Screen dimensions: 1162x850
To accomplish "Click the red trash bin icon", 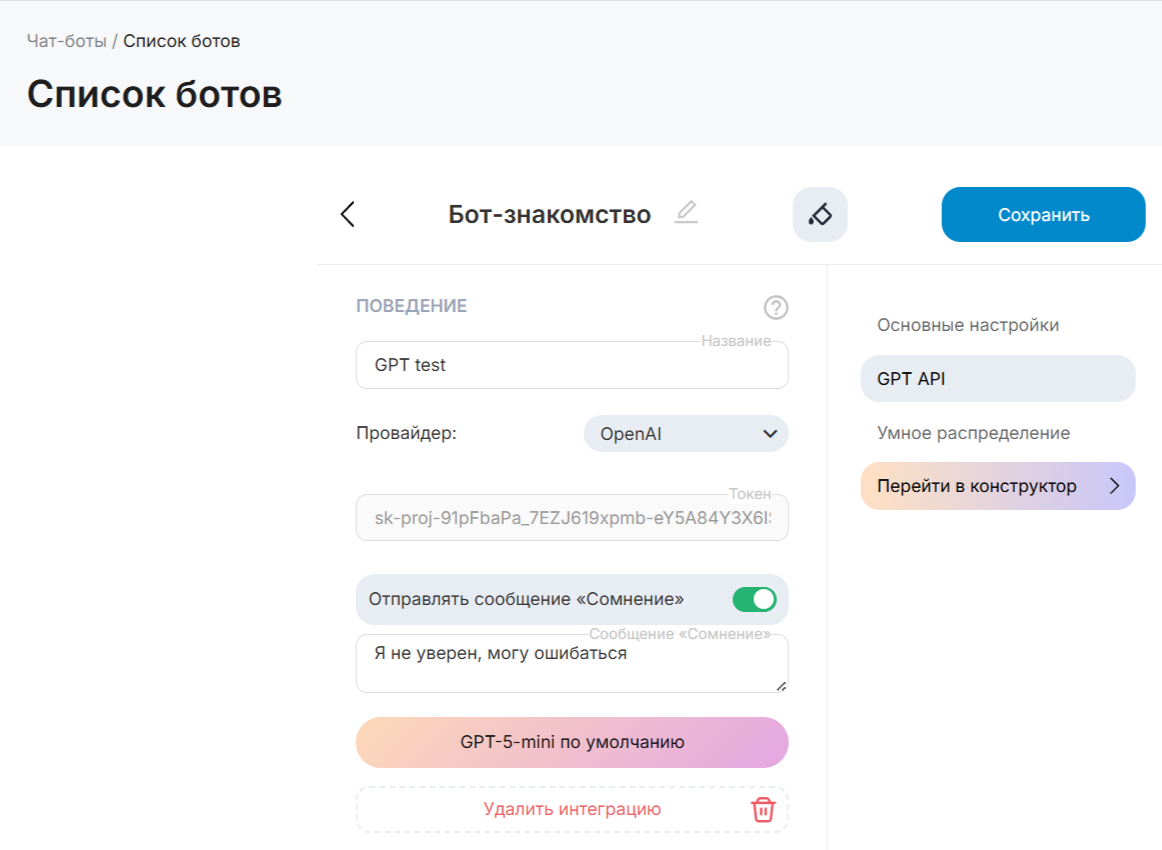I will pyautogui.click(x=763, y=809).
